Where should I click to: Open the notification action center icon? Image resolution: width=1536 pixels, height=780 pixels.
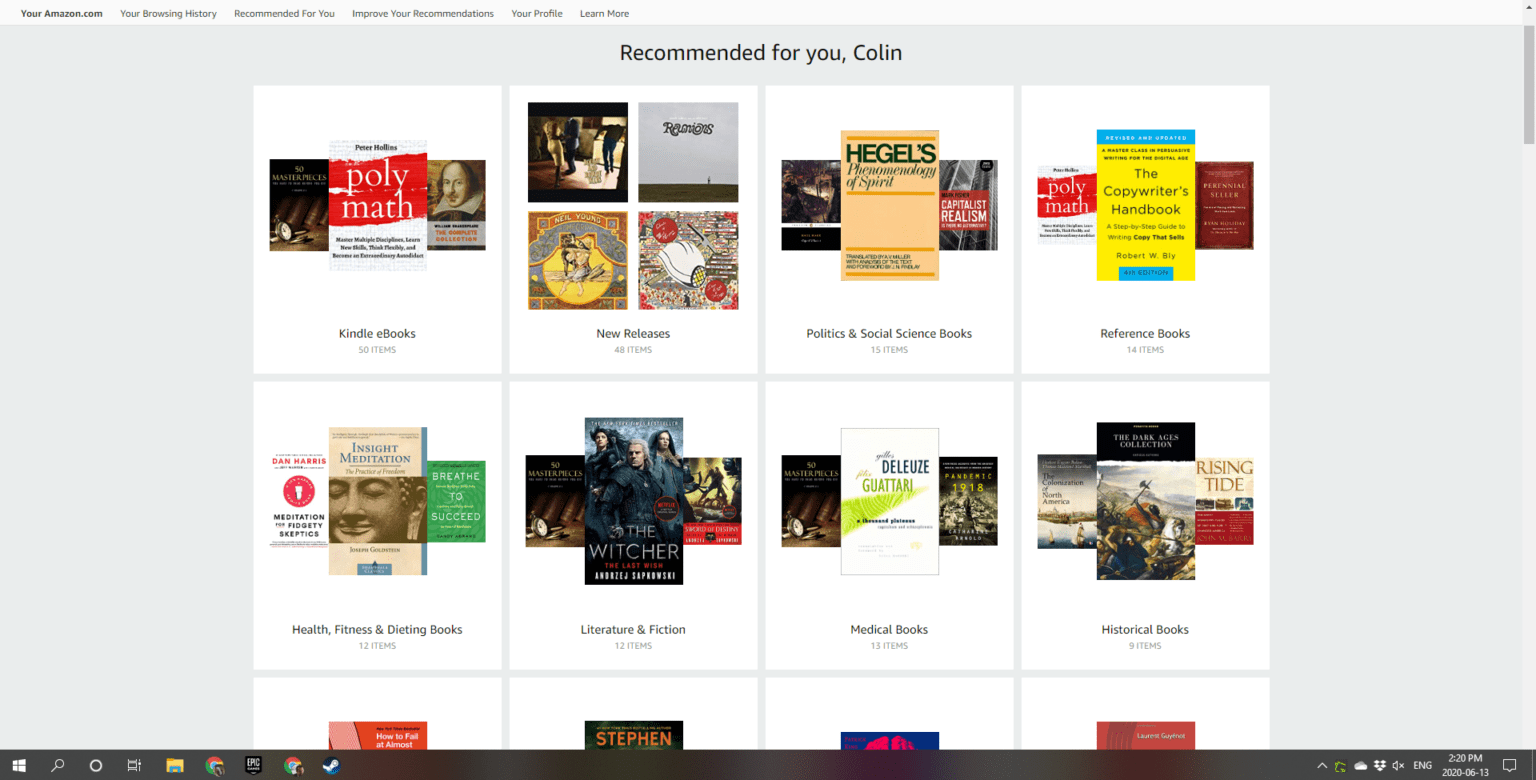pos(1509,765)
